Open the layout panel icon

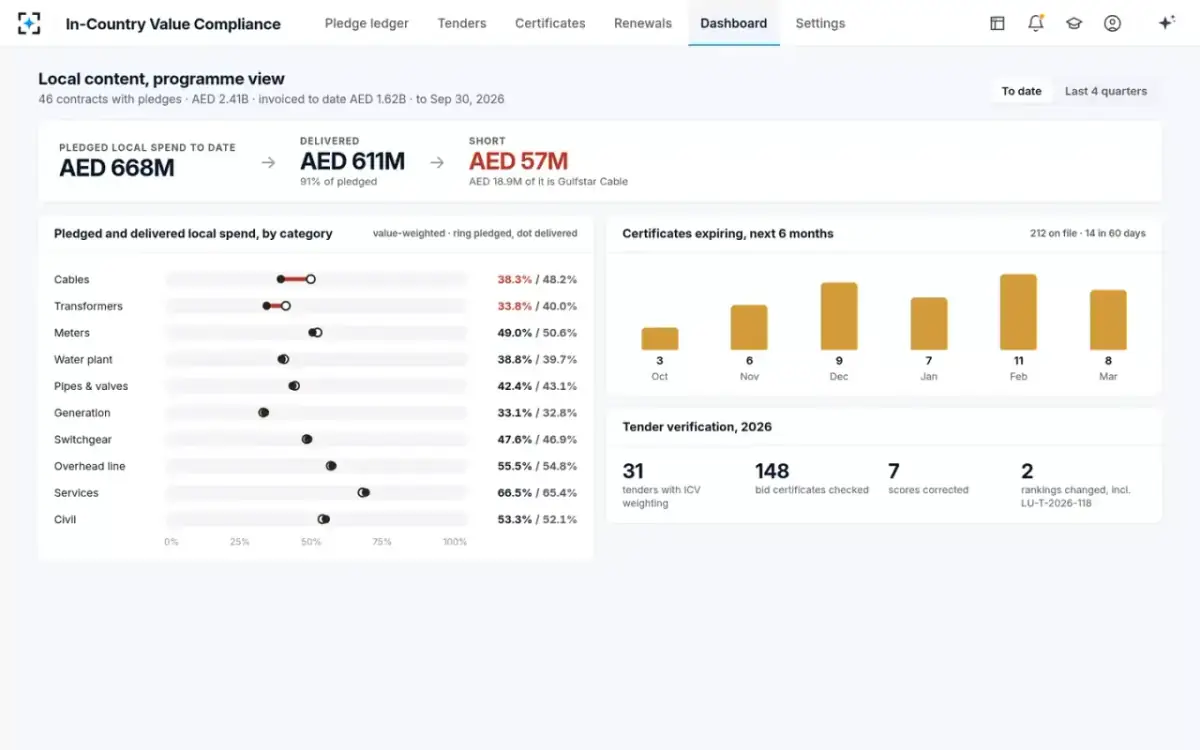pyautogui.click(x=997, y=23)
